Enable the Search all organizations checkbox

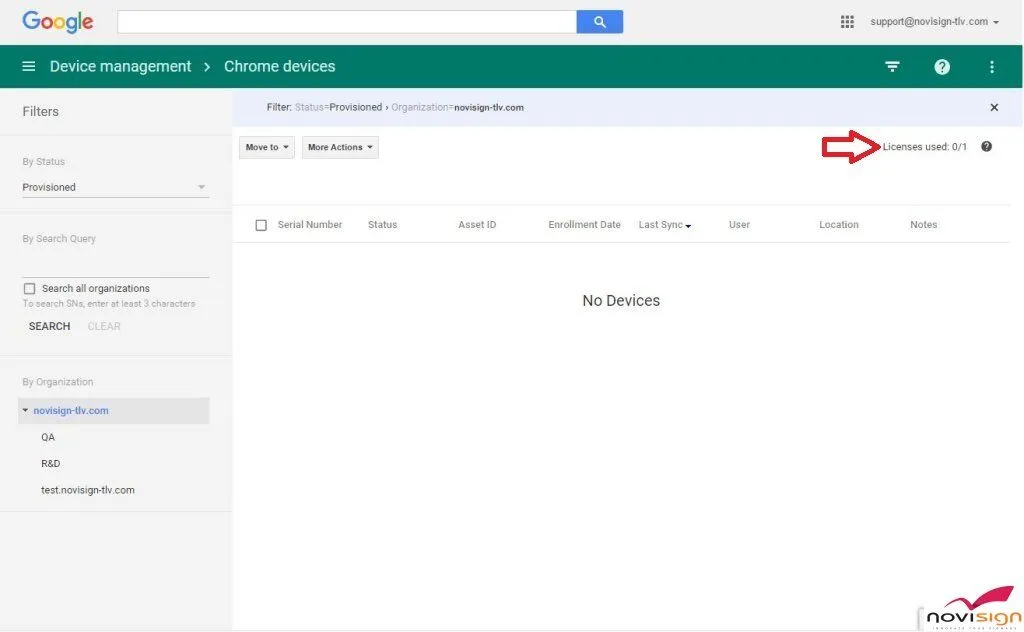coord(29,288)
